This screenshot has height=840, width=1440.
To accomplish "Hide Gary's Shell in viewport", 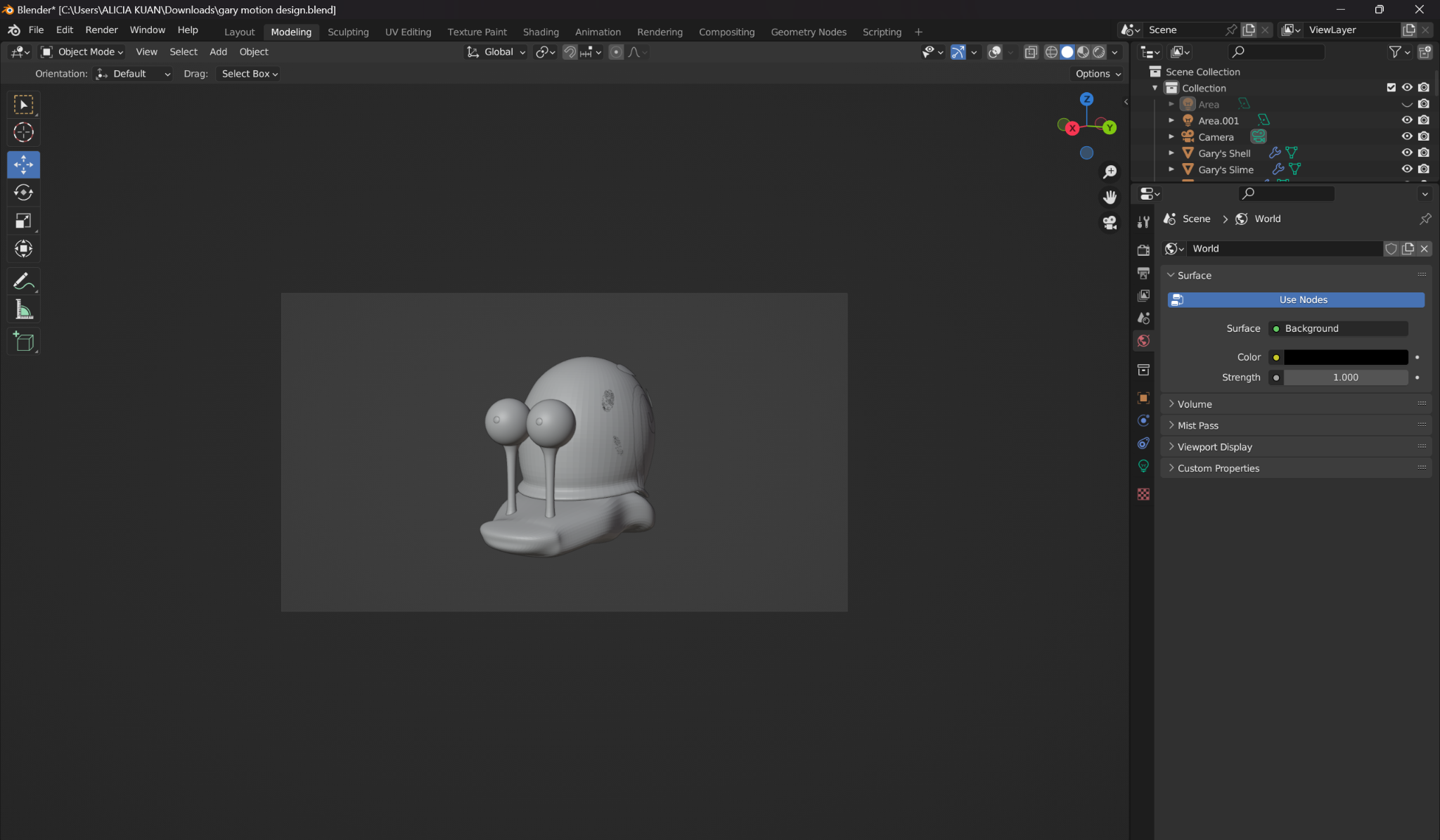I will (x=1406, y=153).
